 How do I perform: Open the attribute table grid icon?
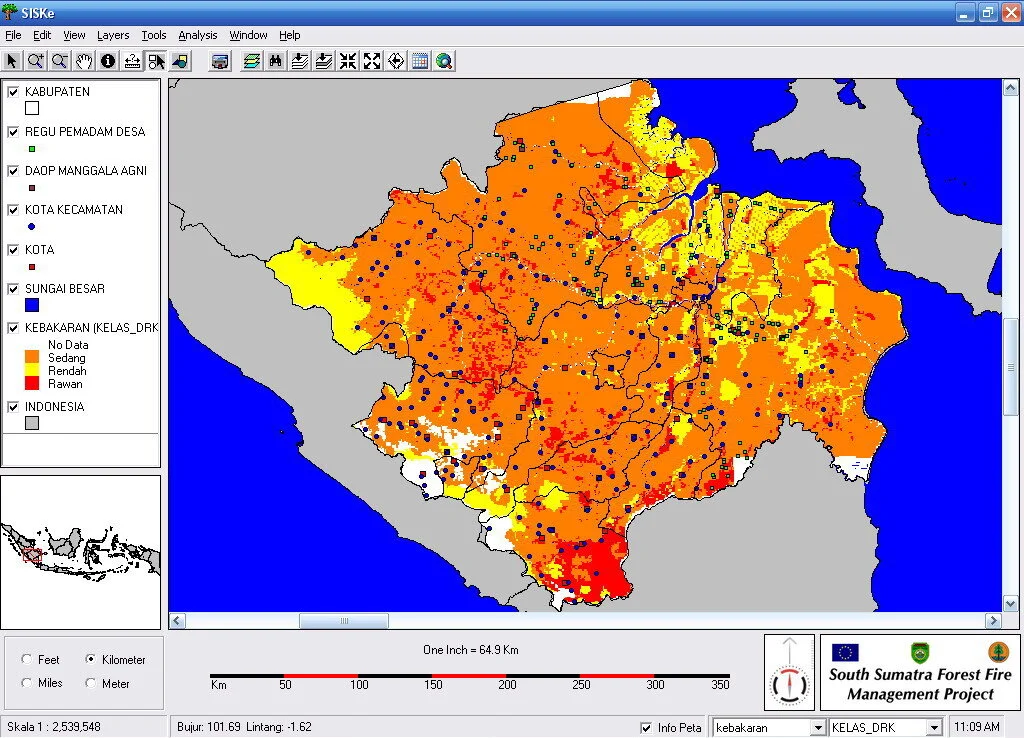point(420,61)
